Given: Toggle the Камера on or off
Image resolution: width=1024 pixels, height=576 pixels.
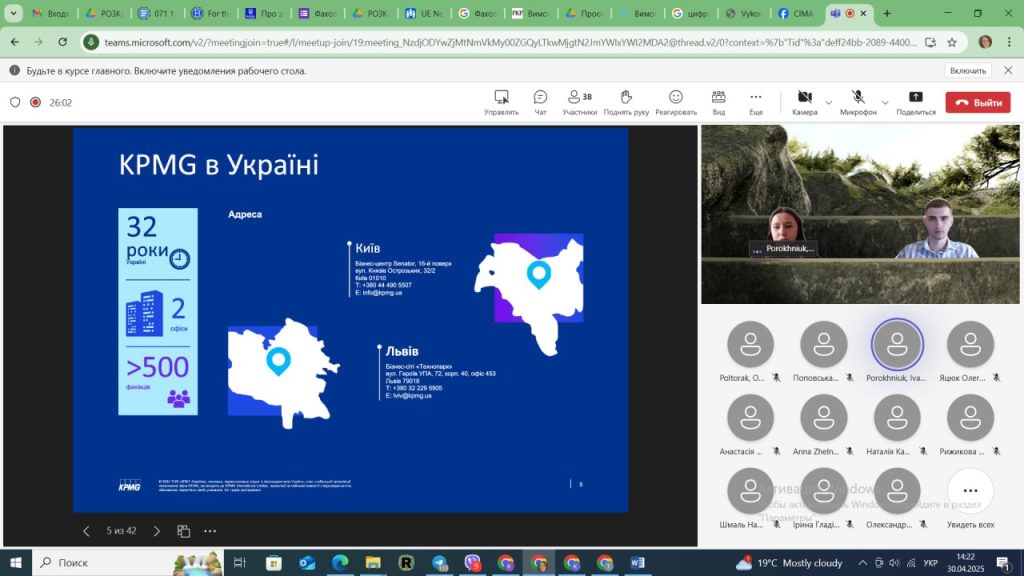Looking at the screenshot, I should (805, 103).
